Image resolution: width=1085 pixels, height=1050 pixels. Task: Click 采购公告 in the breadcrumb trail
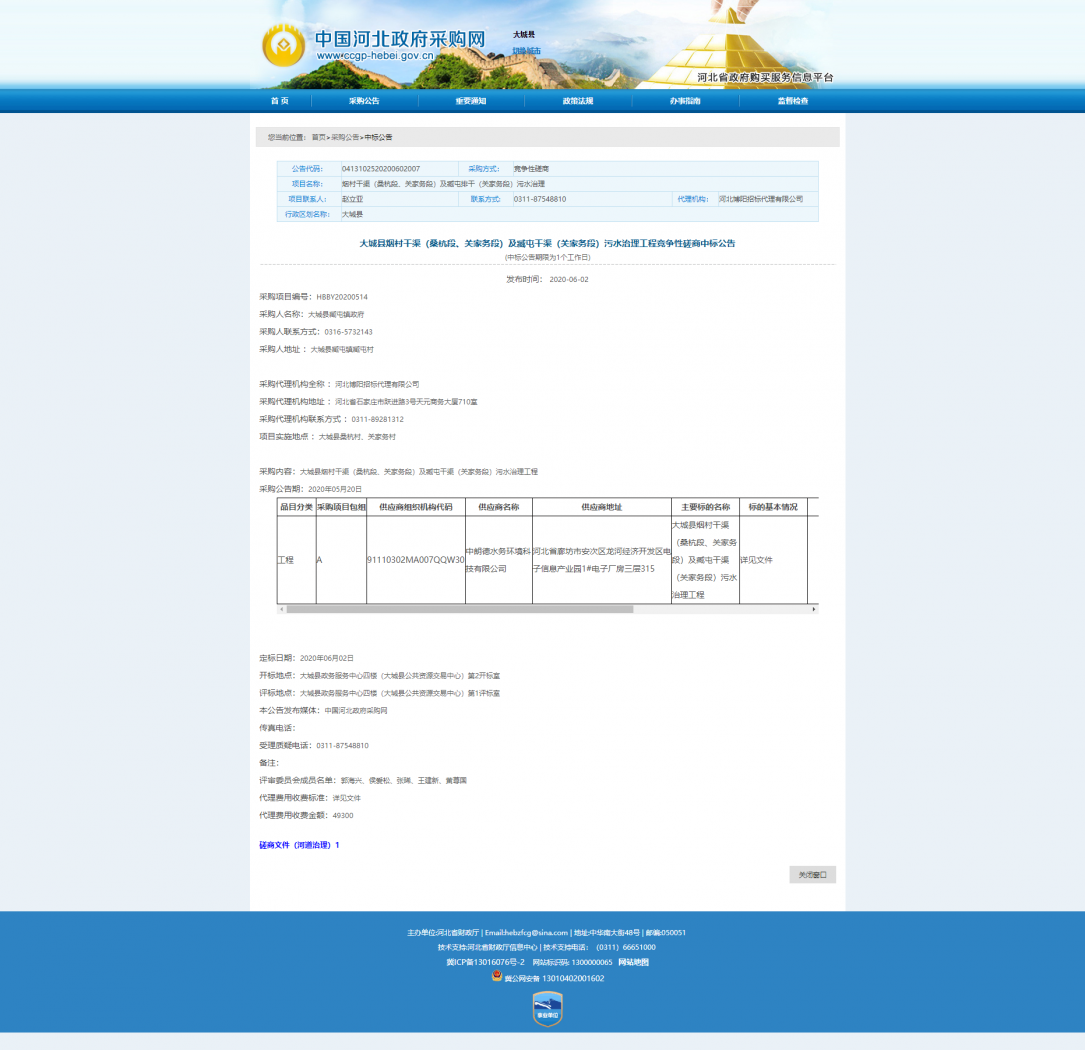[345, 137]
